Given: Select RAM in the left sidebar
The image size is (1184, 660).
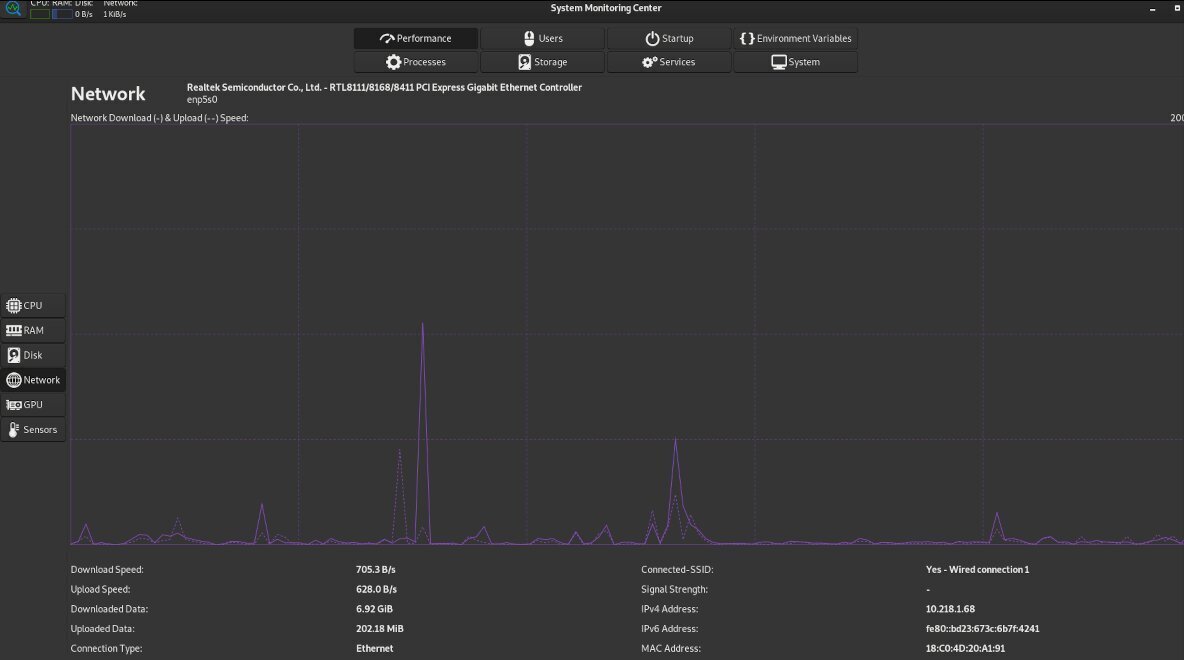Looking at the screenshot, I should [x=33, y=330].
